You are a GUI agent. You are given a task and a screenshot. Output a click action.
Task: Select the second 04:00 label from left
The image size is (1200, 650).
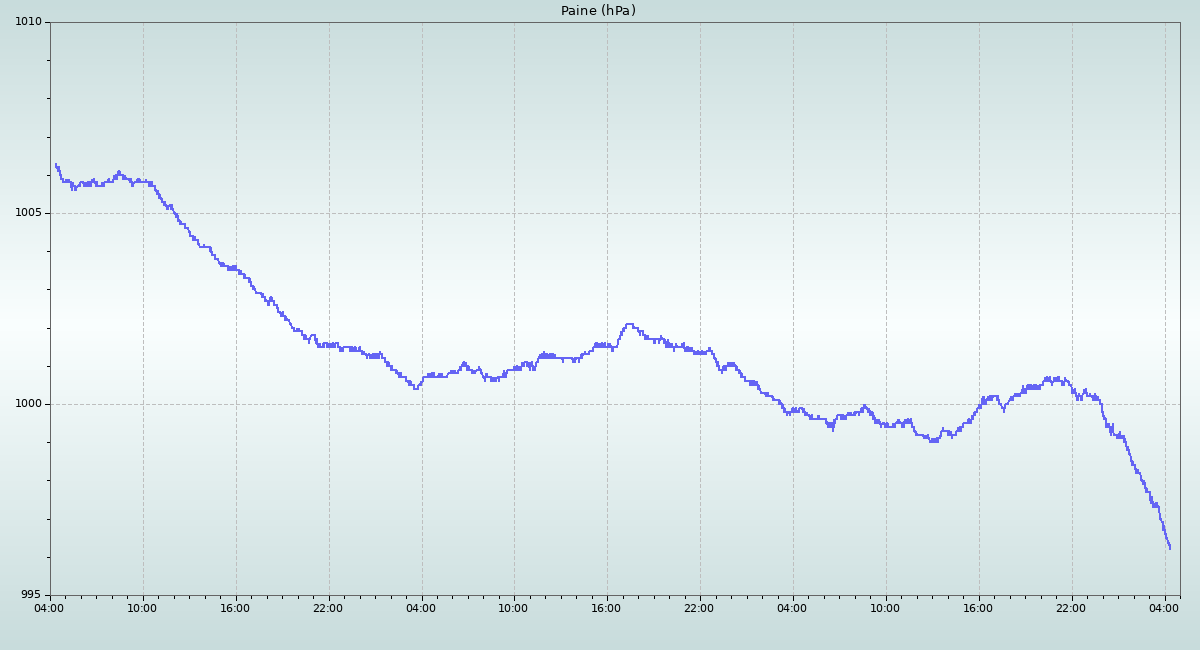(421, 608)
